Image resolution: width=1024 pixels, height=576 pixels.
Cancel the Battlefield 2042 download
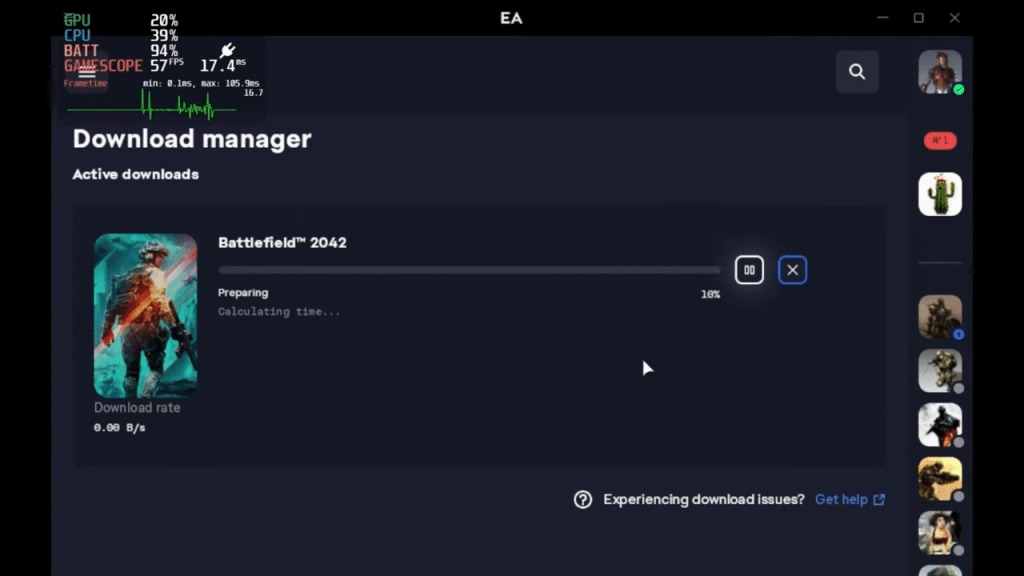click(792, 270)
